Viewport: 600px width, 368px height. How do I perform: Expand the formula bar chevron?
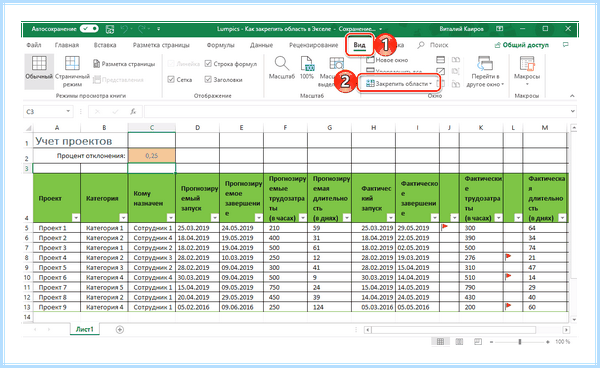click(572, 111)
